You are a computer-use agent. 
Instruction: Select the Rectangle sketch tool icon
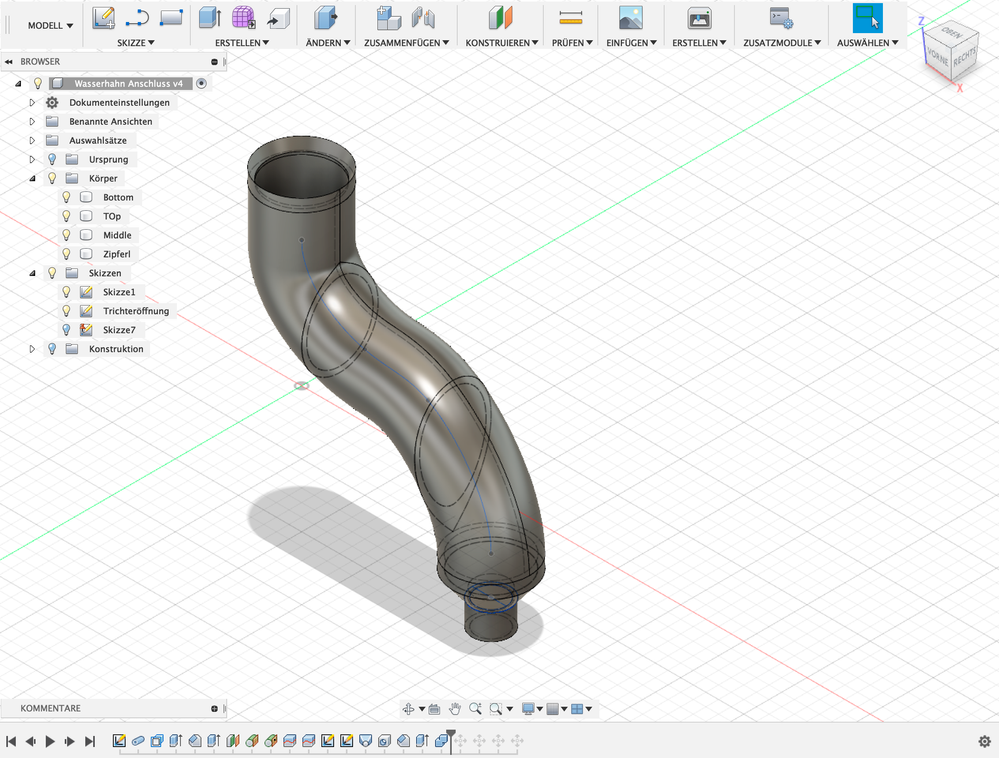tap(171, 18)
